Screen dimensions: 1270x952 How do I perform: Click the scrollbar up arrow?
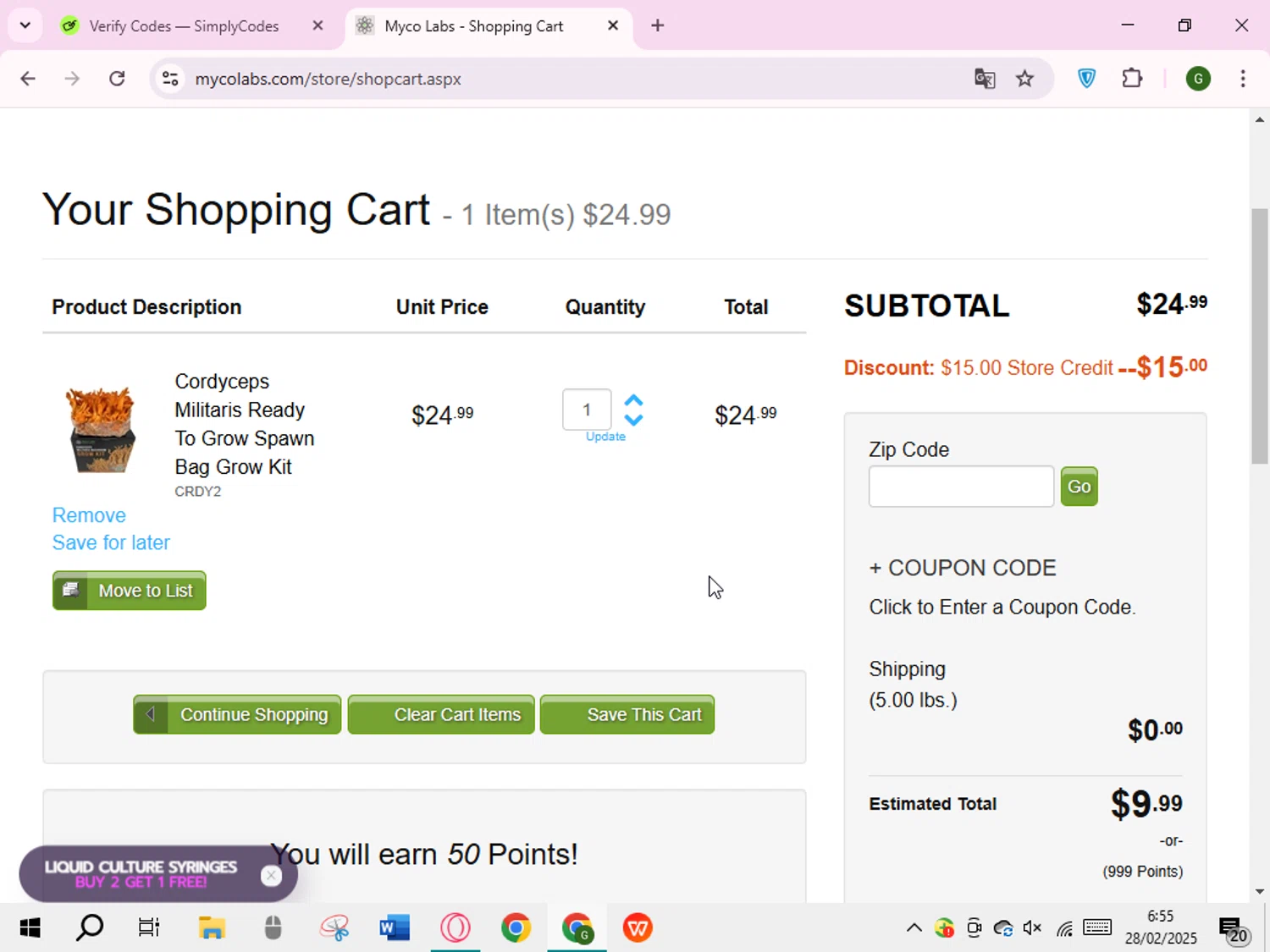[1260, 120]
